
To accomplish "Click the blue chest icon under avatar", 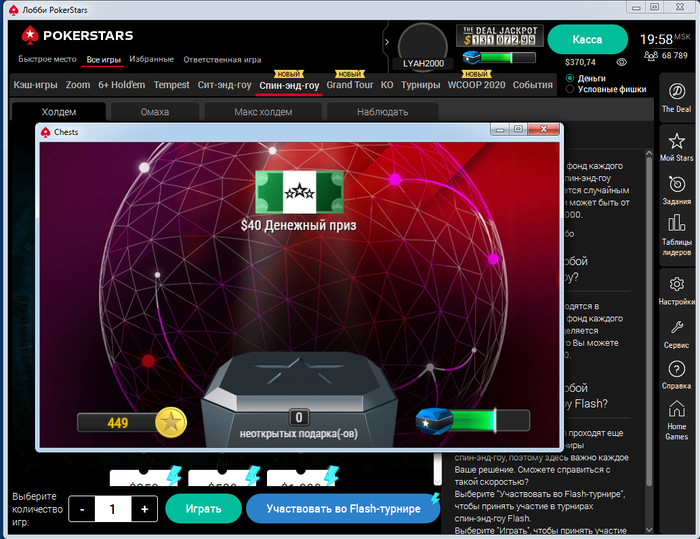I will 471,57.
